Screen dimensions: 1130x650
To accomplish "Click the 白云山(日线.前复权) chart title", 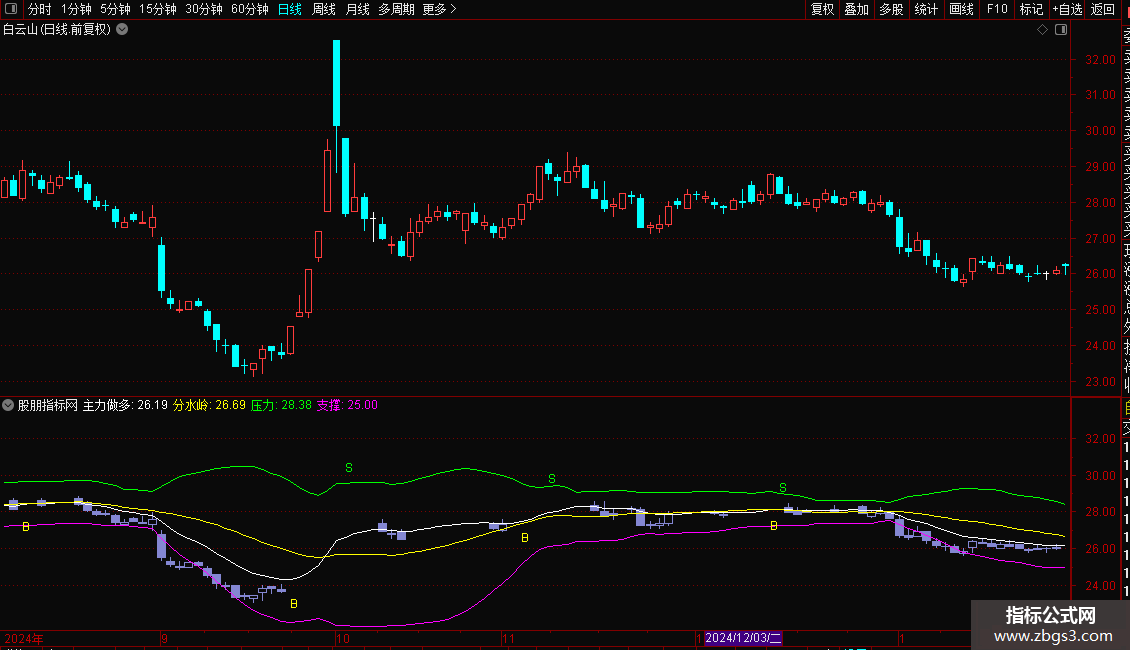I will click(x=57, y=30).
